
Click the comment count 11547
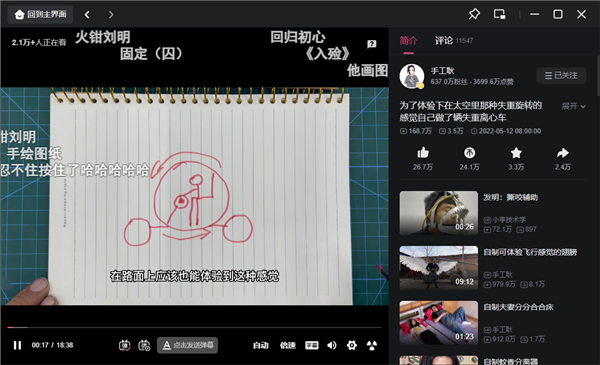464,41
